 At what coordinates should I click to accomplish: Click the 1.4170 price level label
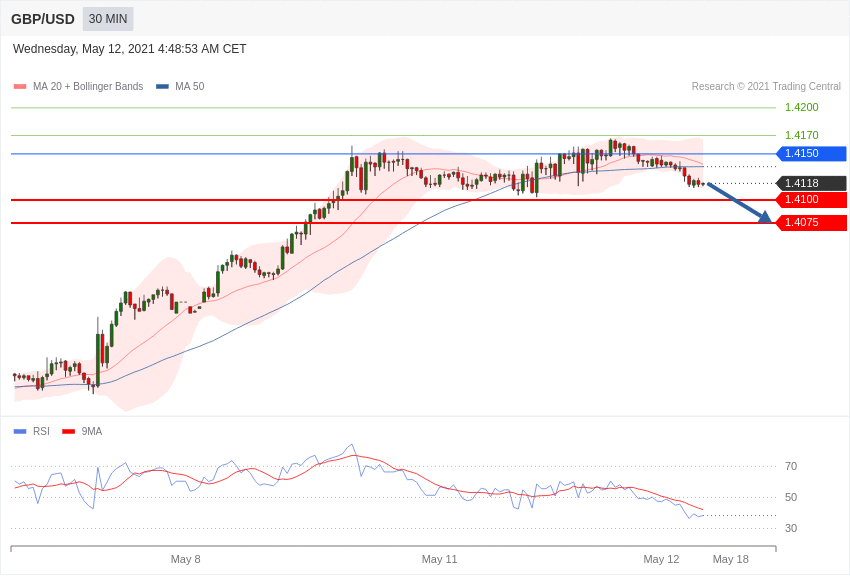click(801, 136)
